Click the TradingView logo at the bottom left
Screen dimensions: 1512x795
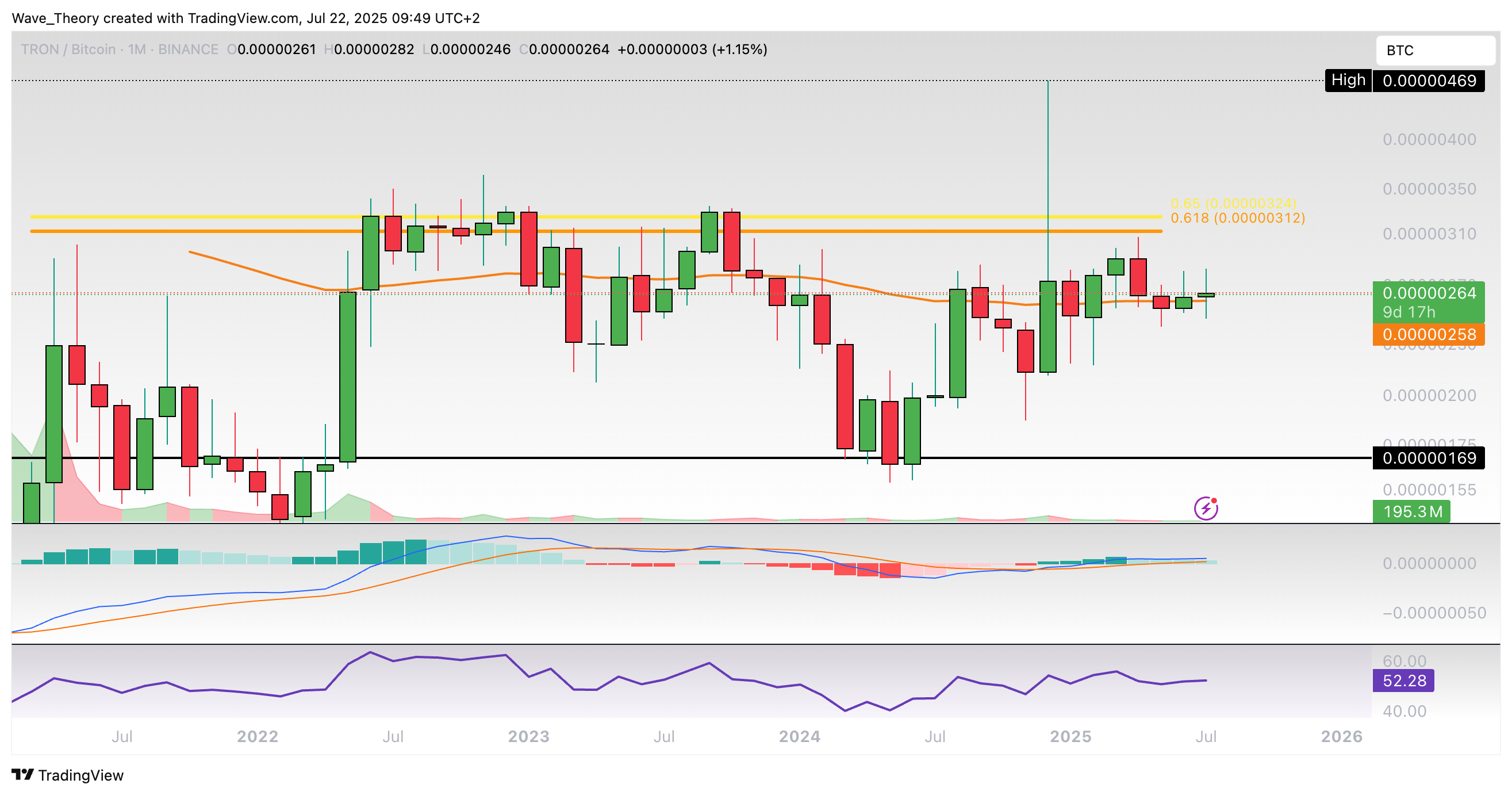click(x=67, y=774)
